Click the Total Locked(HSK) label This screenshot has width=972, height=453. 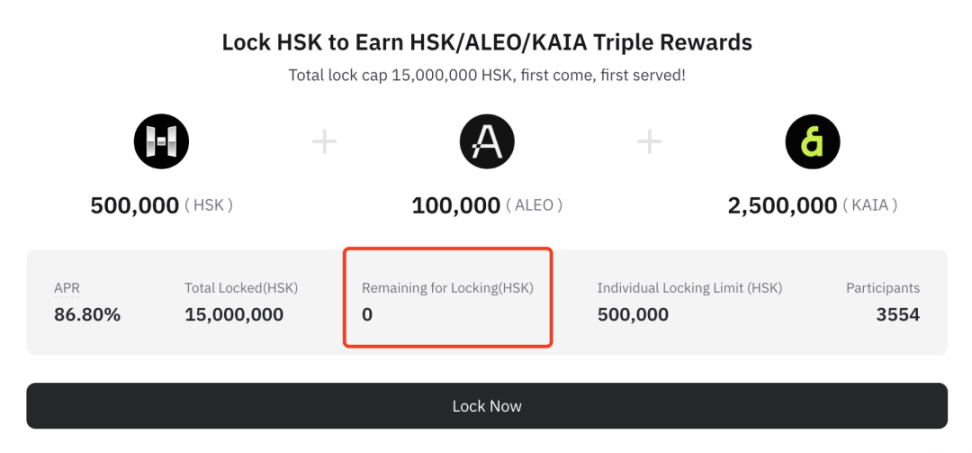(241, 288)
